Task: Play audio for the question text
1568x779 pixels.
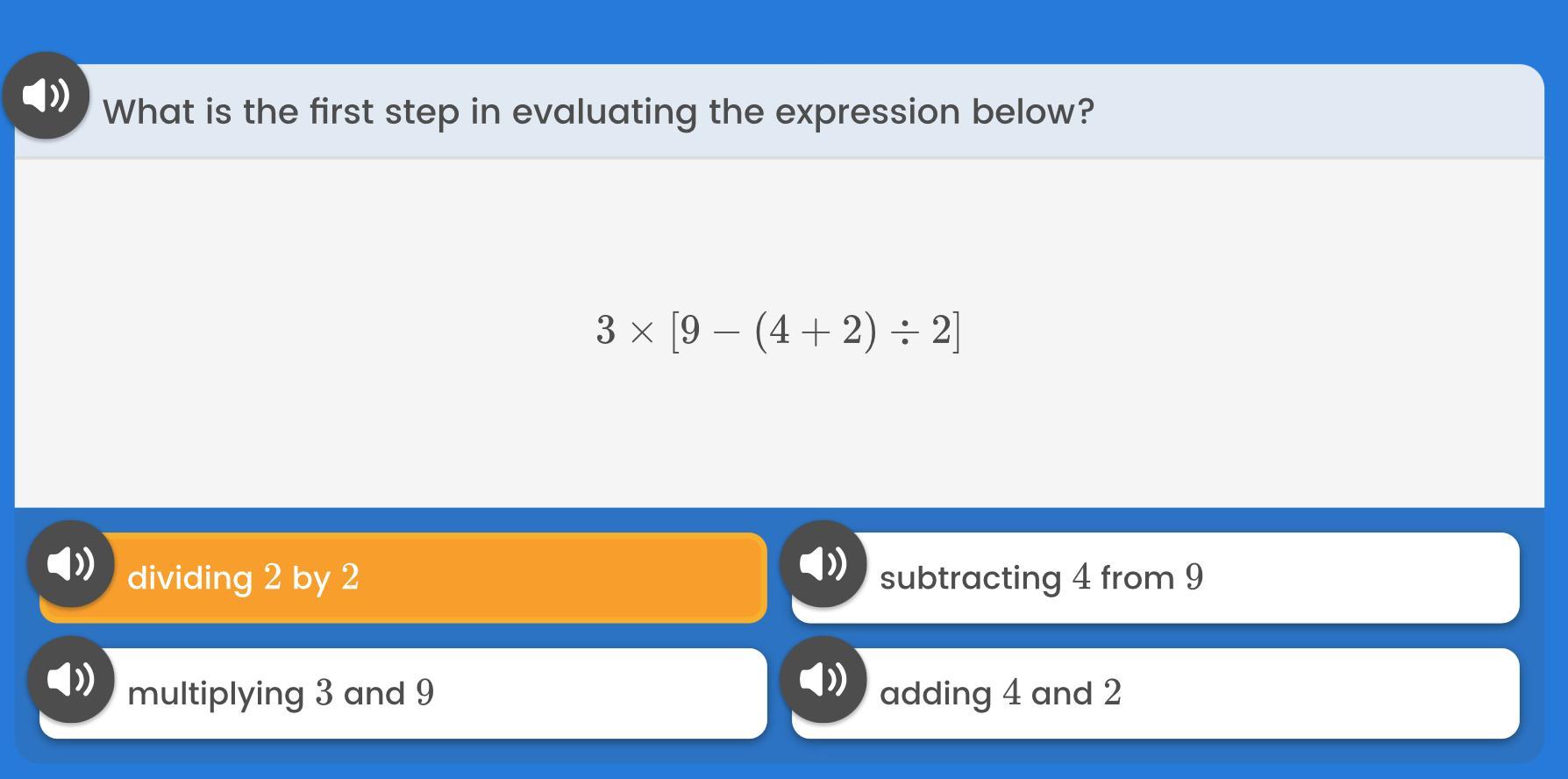Action: click(46, 95)
